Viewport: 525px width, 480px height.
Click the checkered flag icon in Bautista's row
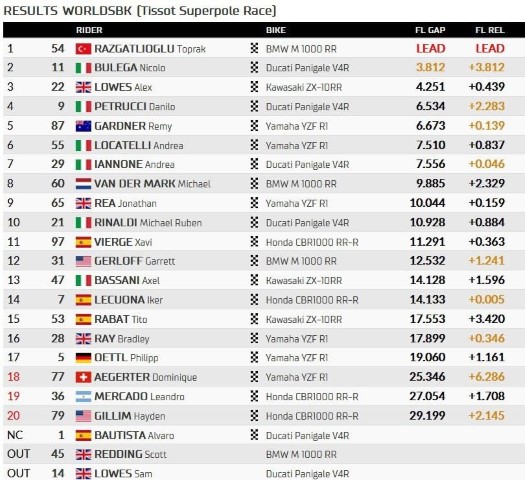pos(254,435)
